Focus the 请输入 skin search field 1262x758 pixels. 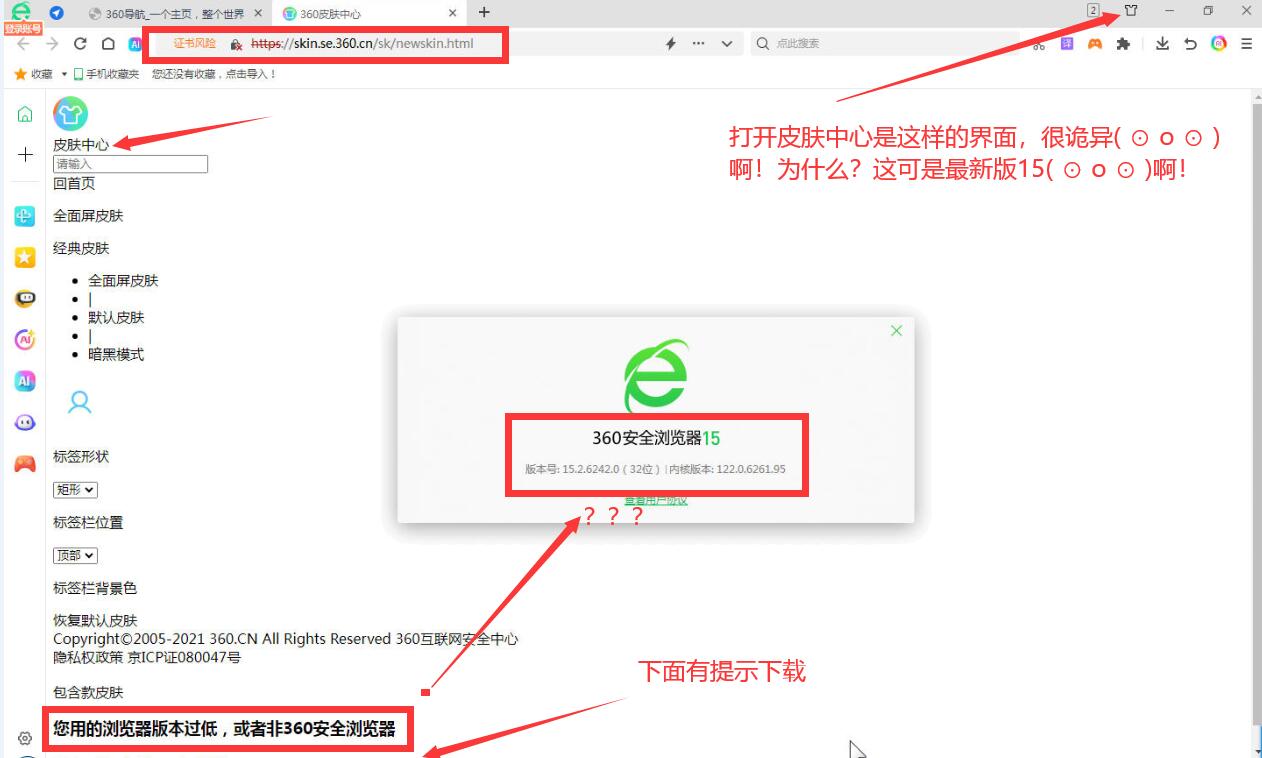coord(130,164)
